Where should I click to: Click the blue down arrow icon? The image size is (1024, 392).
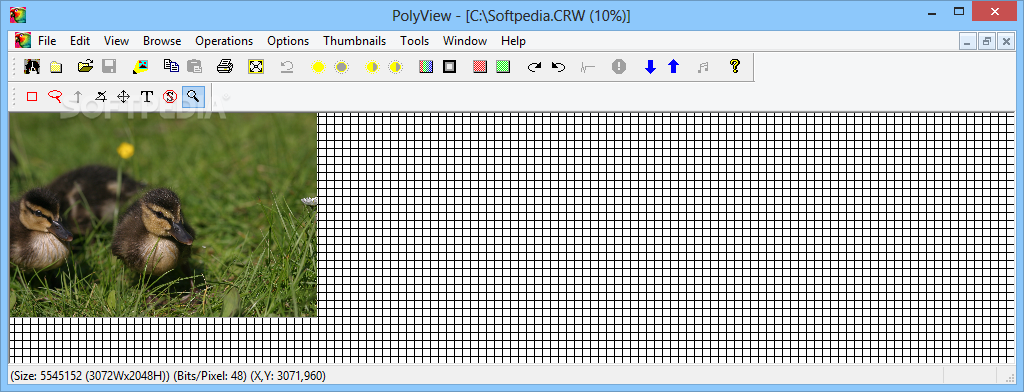coord(650,67)
